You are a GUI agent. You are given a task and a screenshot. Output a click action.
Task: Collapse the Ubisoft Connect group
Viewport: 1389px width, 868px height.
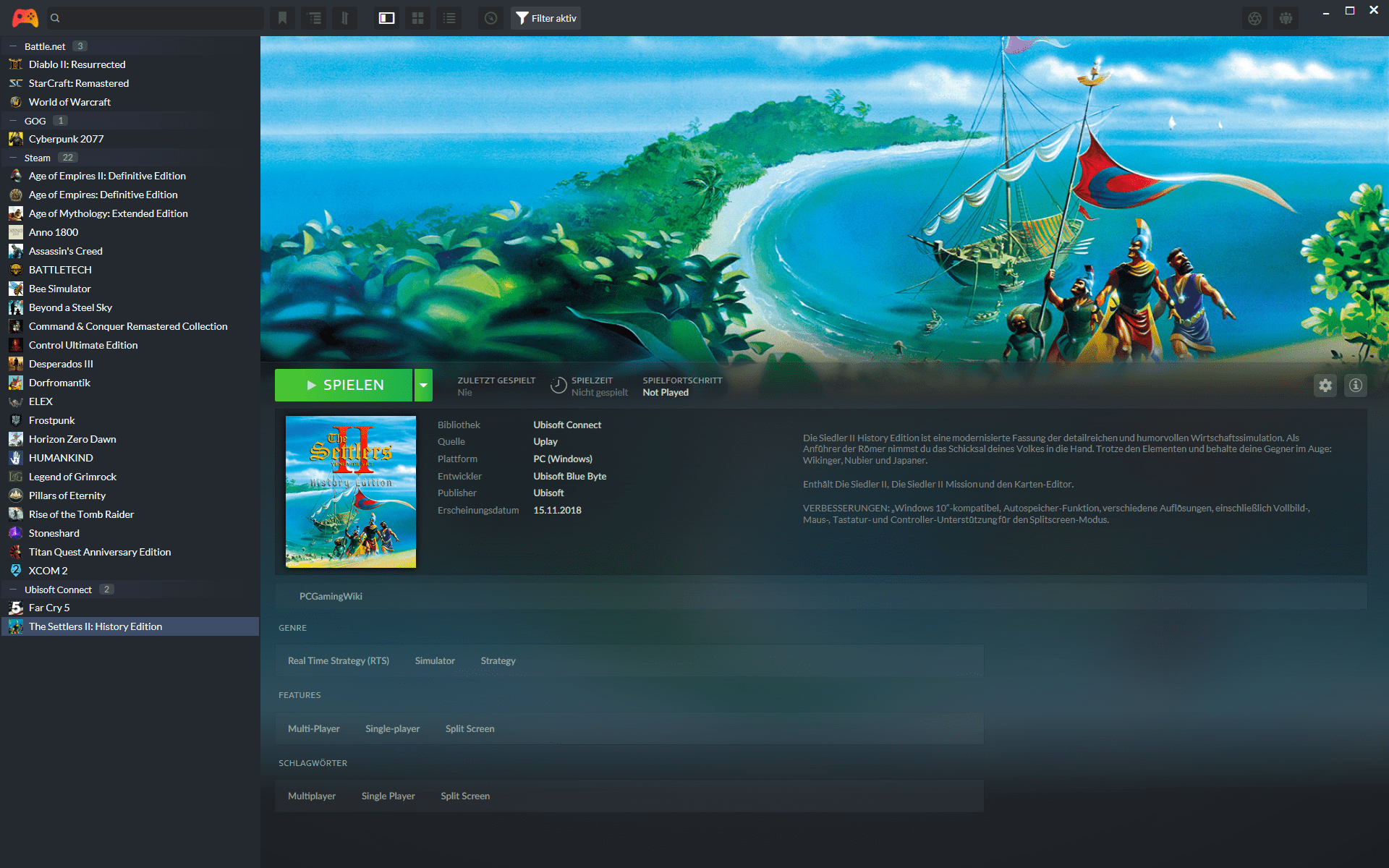pyautogui.click(x=13, y=590)
